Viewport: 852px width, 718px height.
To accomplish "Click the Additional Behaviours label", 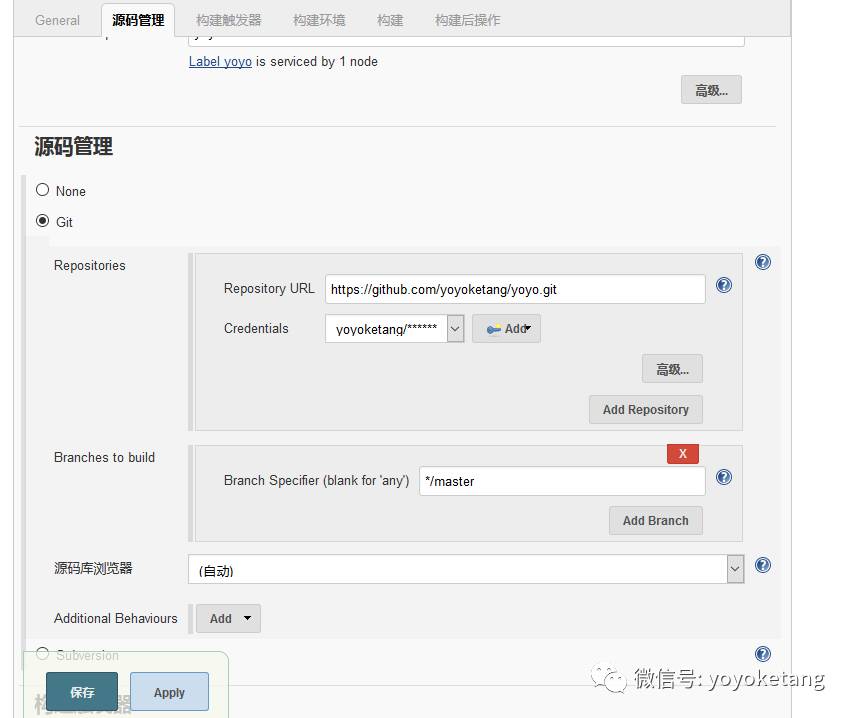I will pos(116,619).
